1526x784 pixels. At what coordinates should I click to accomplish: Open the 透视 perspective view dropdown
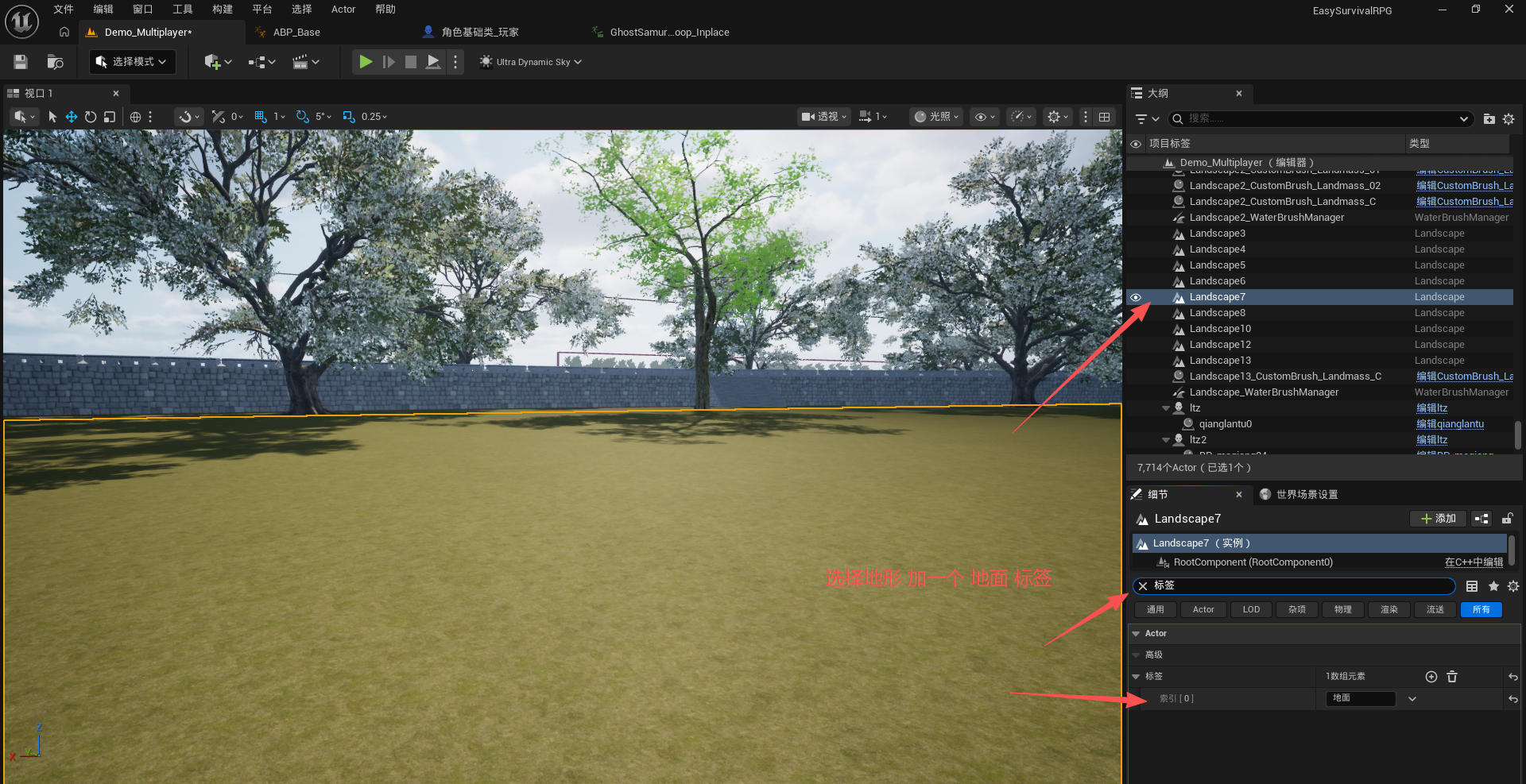pyautogui.click(x=824, y=117)
